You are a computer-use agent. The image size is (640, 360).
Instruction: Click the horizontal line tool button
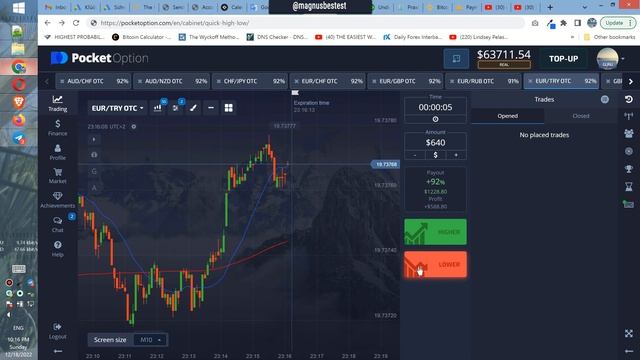tap(211, 108)
